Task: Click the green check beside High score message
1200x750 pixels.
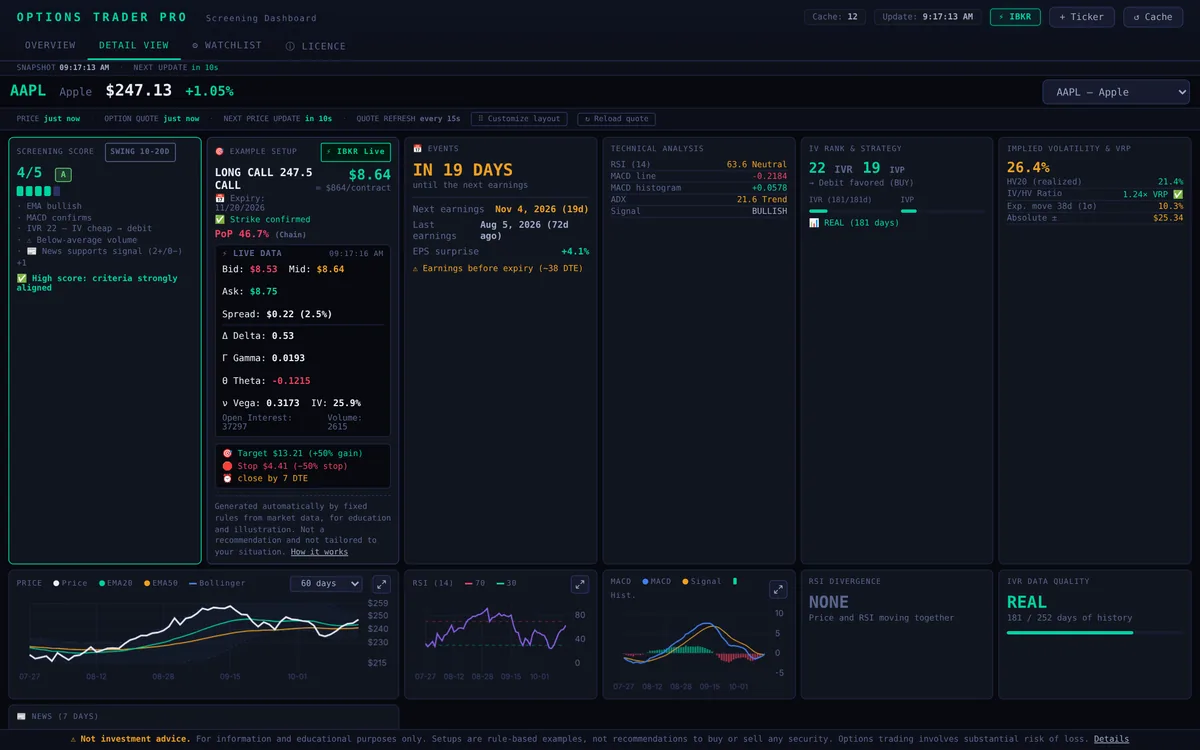Action: click(22, 278)
